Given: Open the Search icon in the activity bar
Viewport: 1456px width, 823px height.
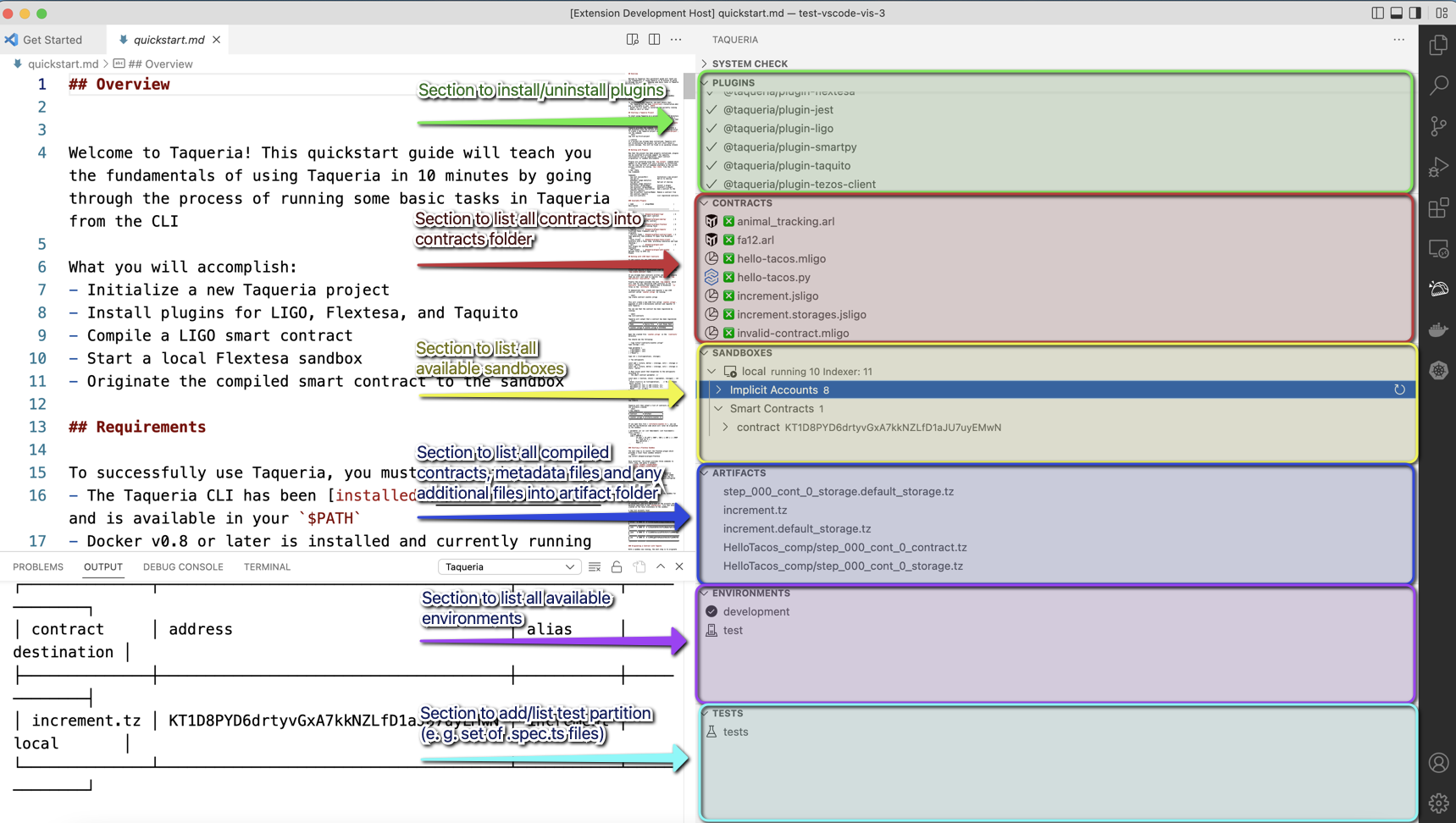Looking at the screenshot, I should click(x=1437, y=86).
